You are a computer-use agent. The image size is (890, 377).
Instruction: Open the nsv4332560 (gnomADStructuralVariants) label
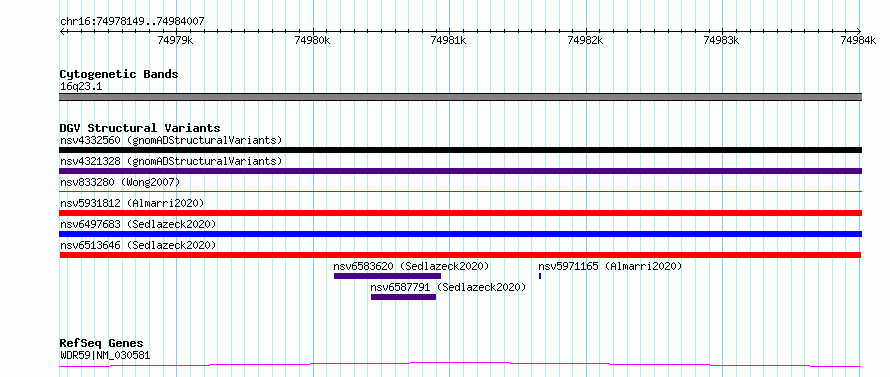(x=171, y=140)
